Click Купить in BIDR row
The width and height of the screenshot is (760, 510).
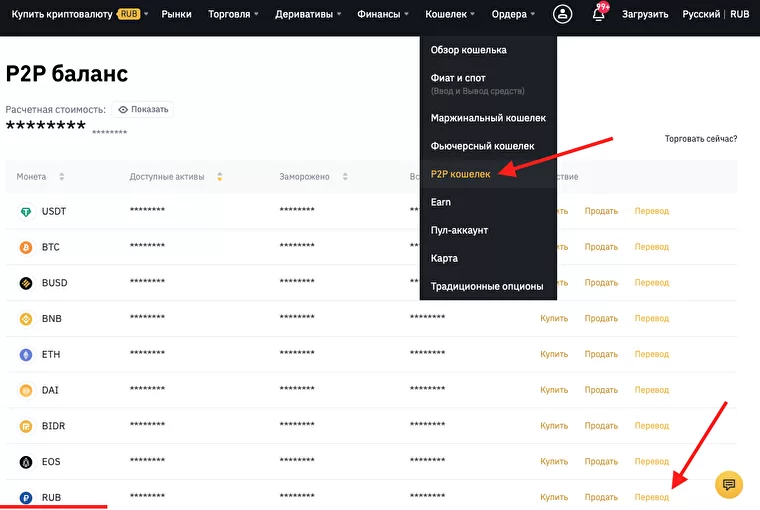pyautogui.click(x=554, y=426)
